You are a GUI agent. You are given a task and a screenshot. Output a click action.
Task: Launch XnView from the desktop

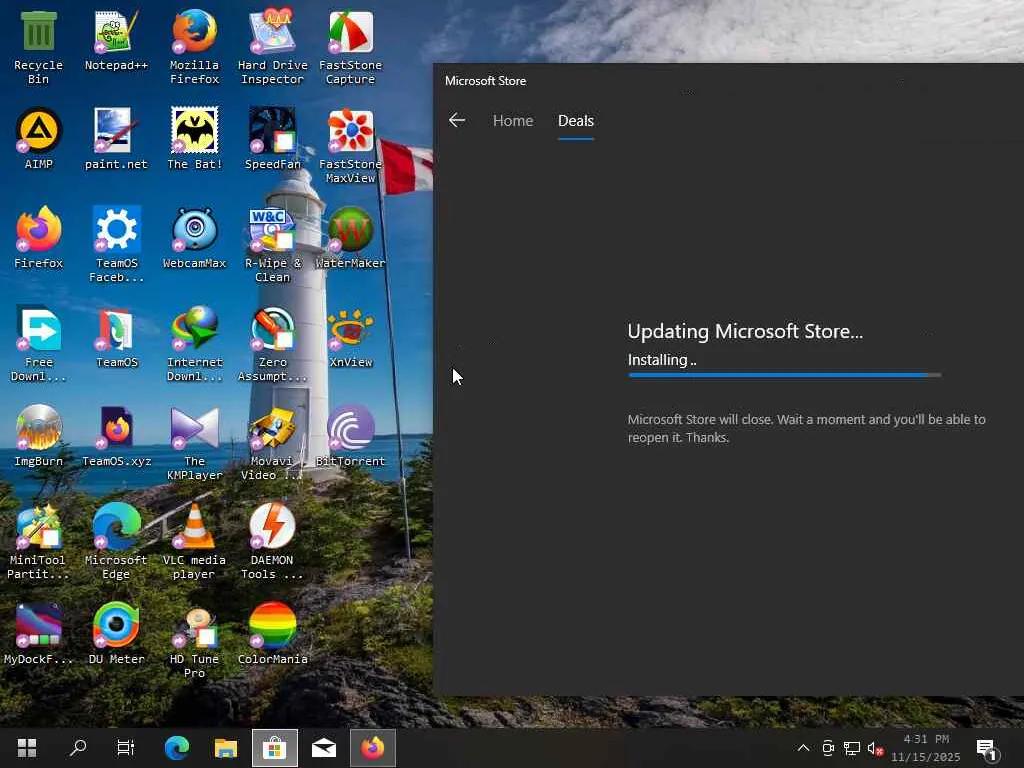tap(351, 337)
